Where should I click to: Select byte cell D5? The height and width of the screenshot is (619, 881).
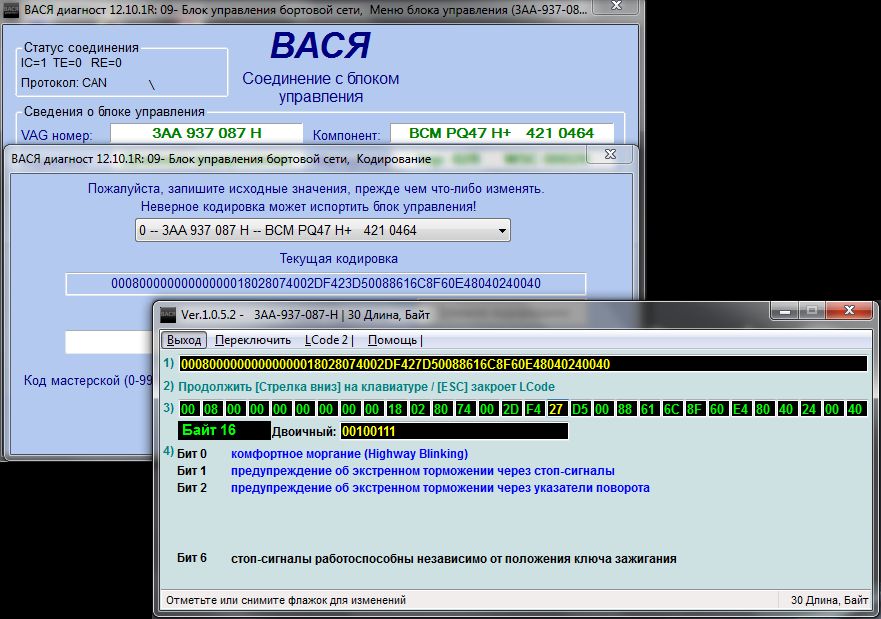[579, 409]
